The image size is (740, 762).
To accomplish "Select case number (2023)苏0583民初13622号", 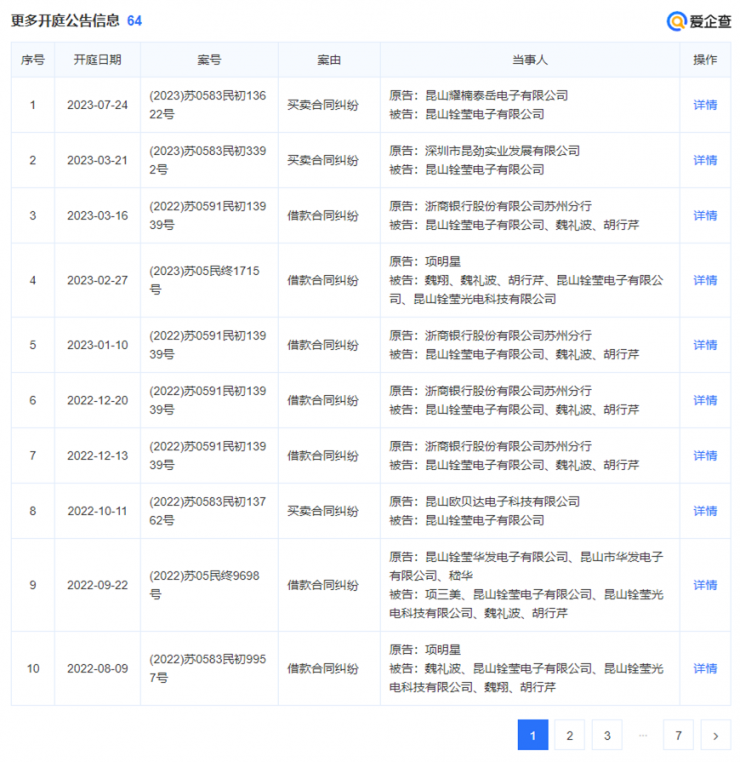I will [207, 105].
